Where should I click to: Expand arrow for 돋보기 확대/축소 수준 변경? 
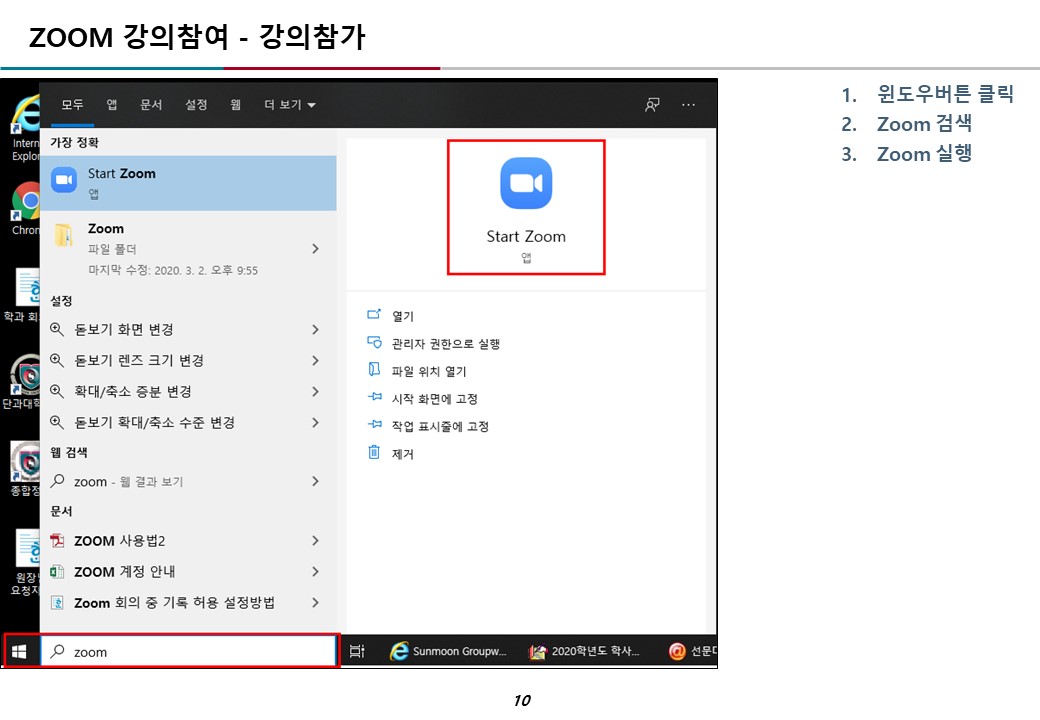tap(316, 422)
